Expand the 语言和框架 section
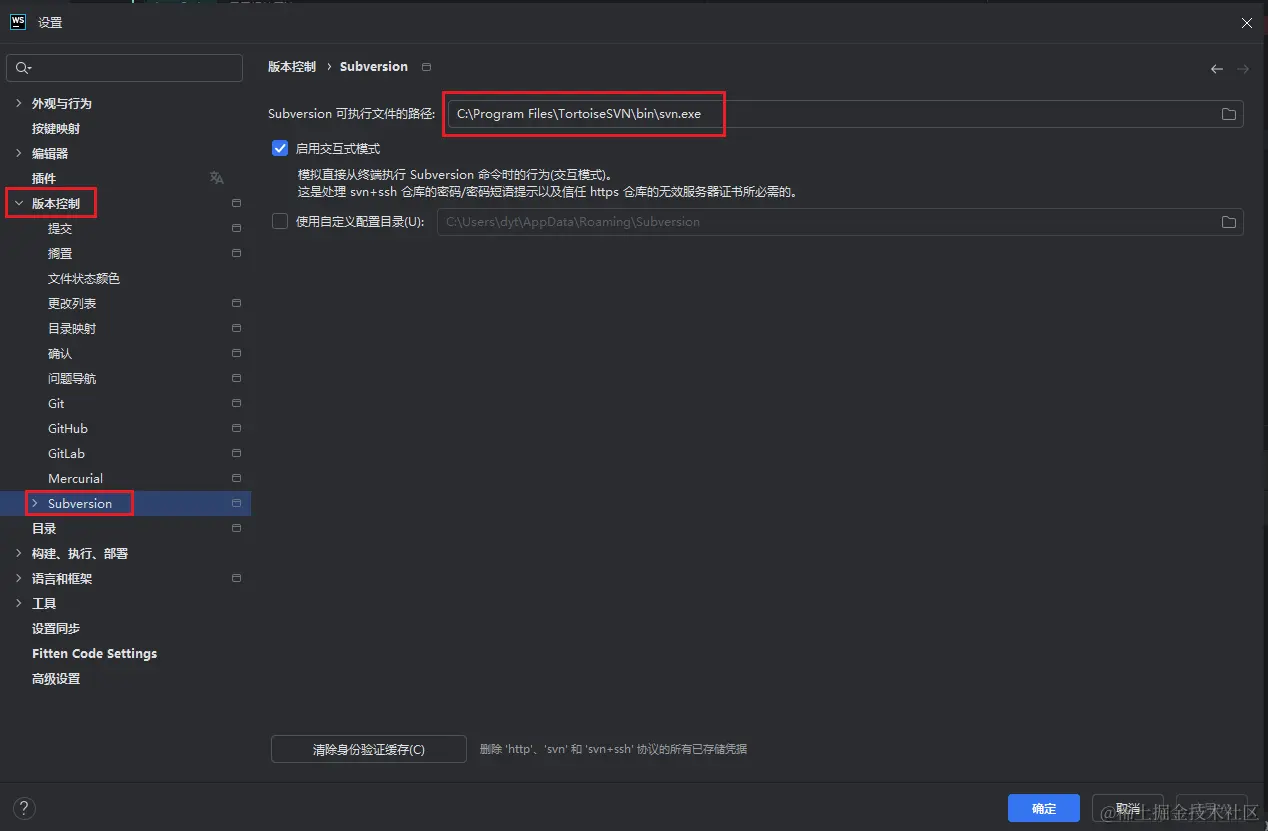This screenshot has height=831, width=1268. tap(18, 578)
